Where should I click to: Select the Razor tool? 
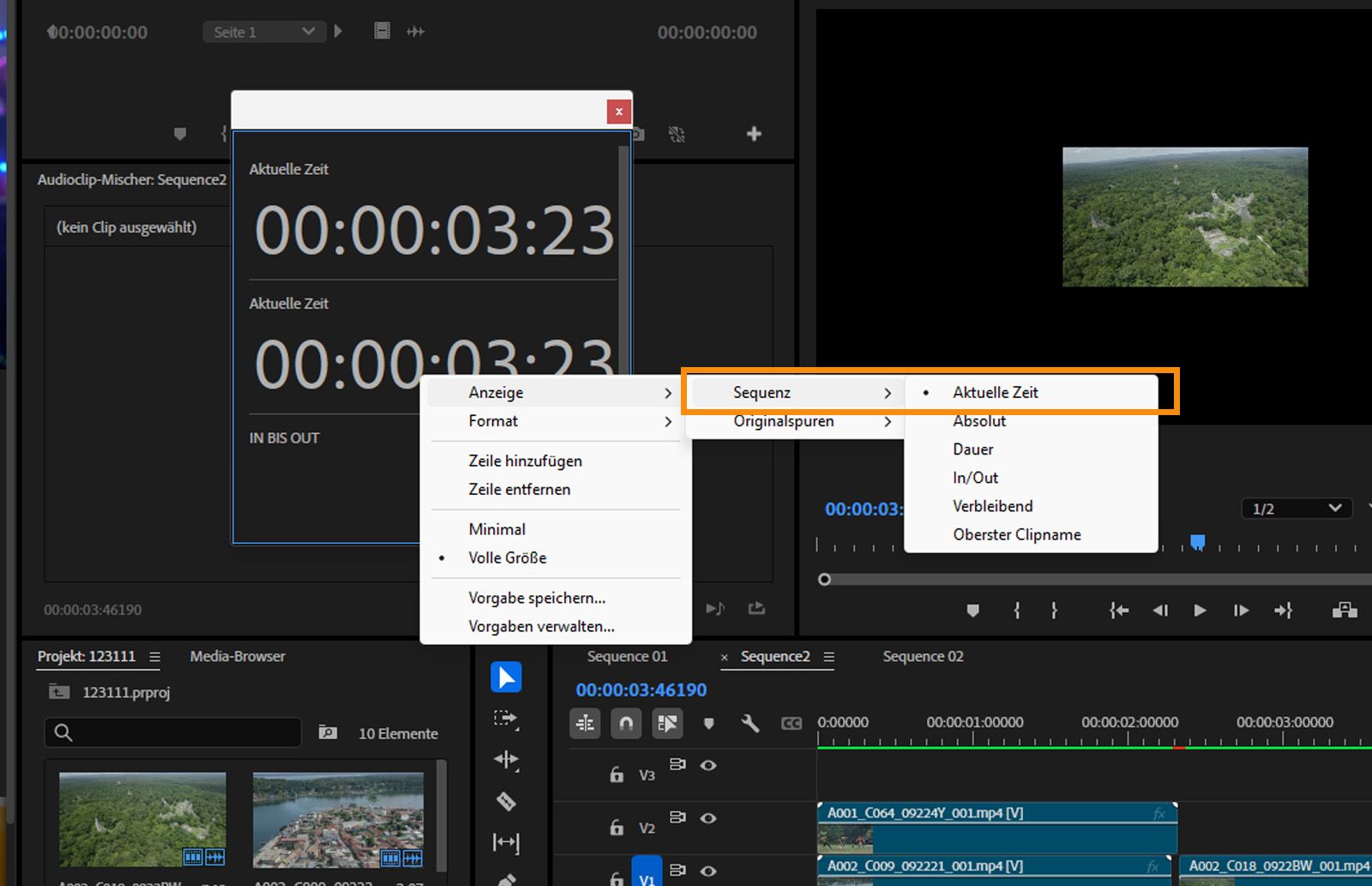pyautogui.click(x=506, y=800)
